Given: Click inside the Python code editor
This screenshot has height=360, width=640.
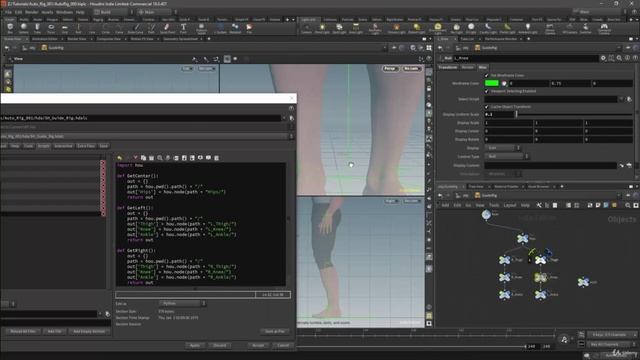Looking at the screenshot, I should pyautogui.click(x=200, y=224).
